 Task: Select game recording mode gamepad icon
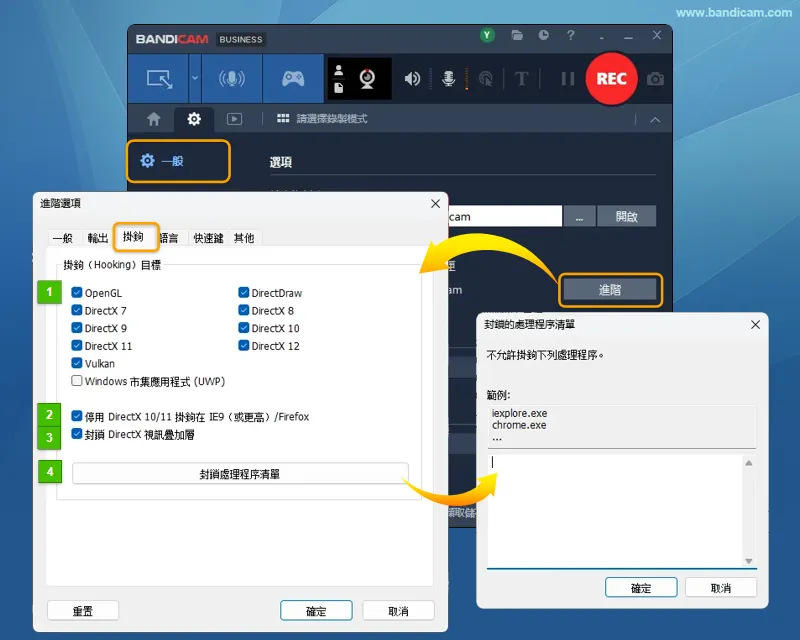pos(293,79)
